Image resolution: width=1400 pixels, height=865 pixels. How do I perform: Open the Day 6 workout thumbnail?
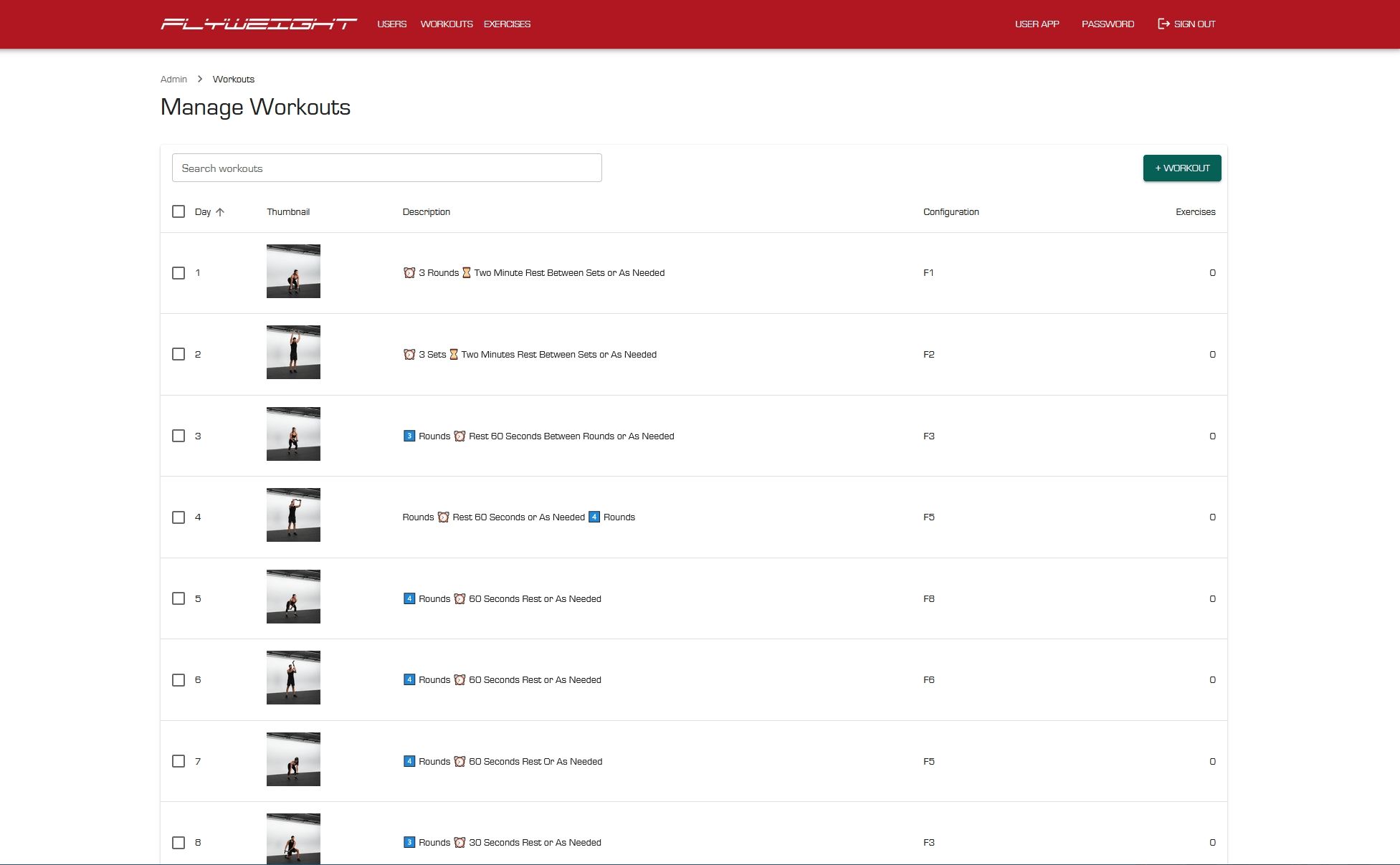coord(293,677)
